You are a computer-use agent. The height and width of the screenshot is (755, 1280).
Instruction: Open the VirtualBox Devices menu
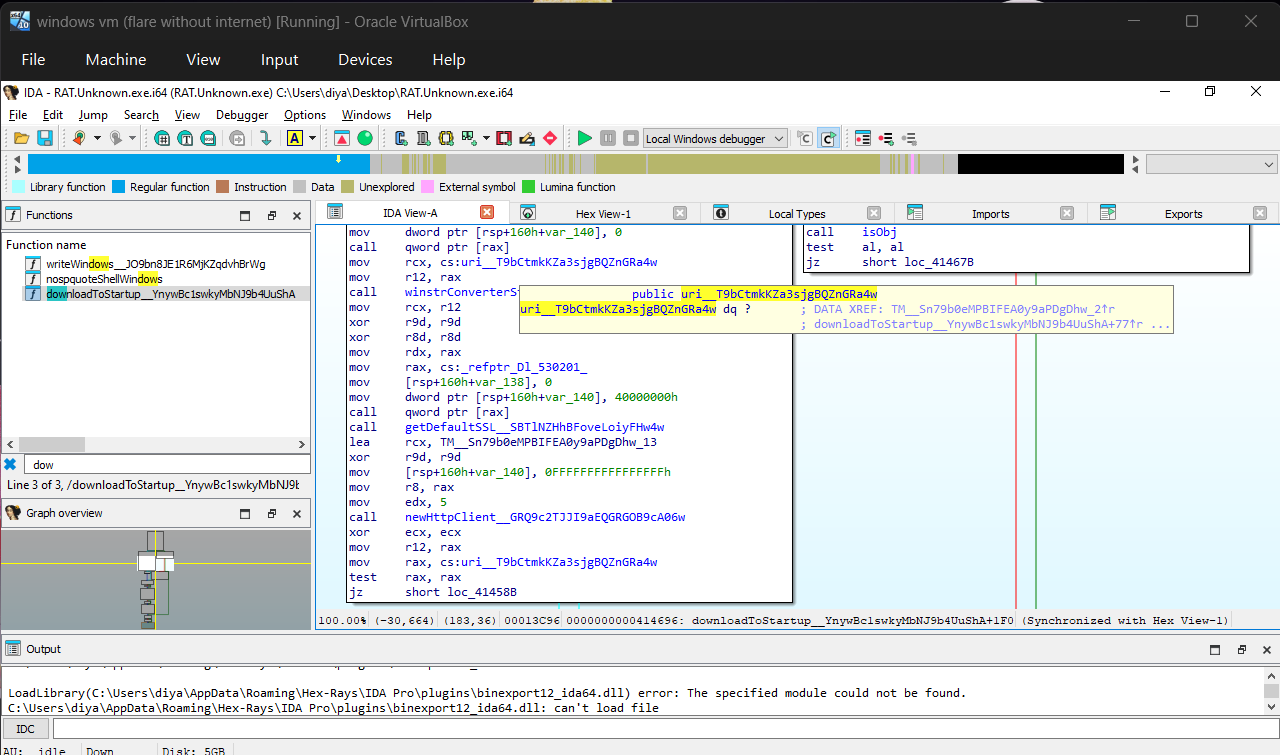(365, 60)
